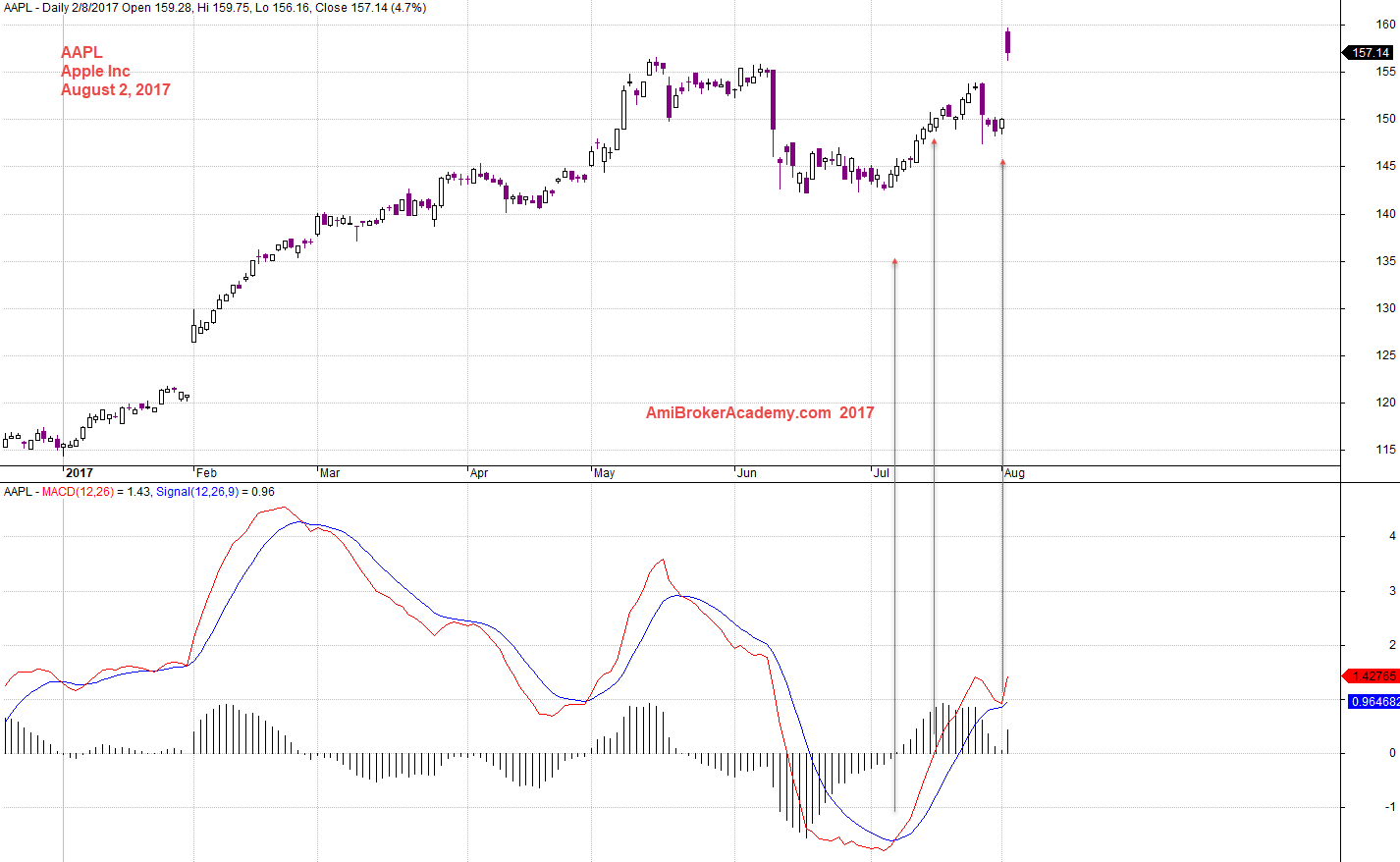Click the blue 'Signal(12,26,9)' indicator label

point(196,492)
